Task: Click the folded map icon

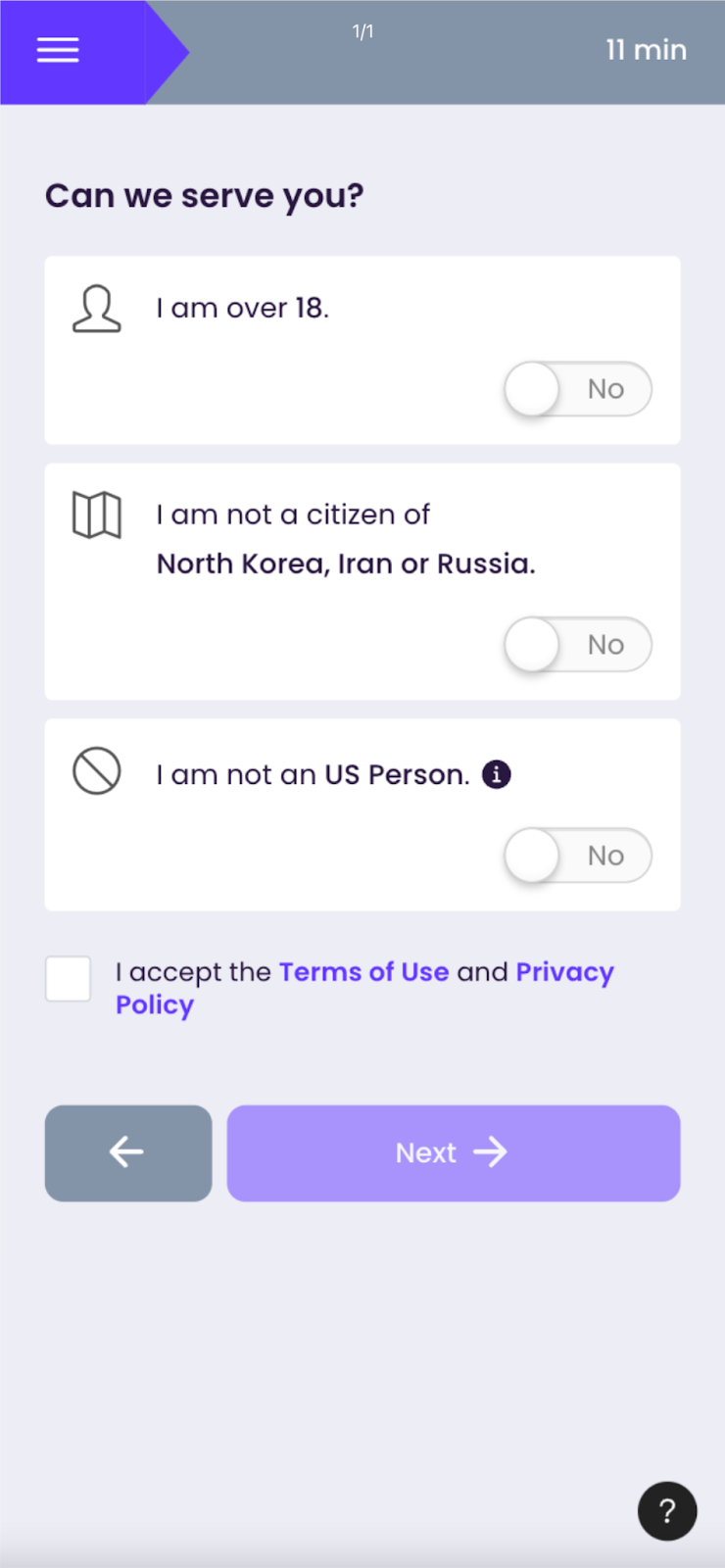Action: pyautogui.click(x=97, y=514)
